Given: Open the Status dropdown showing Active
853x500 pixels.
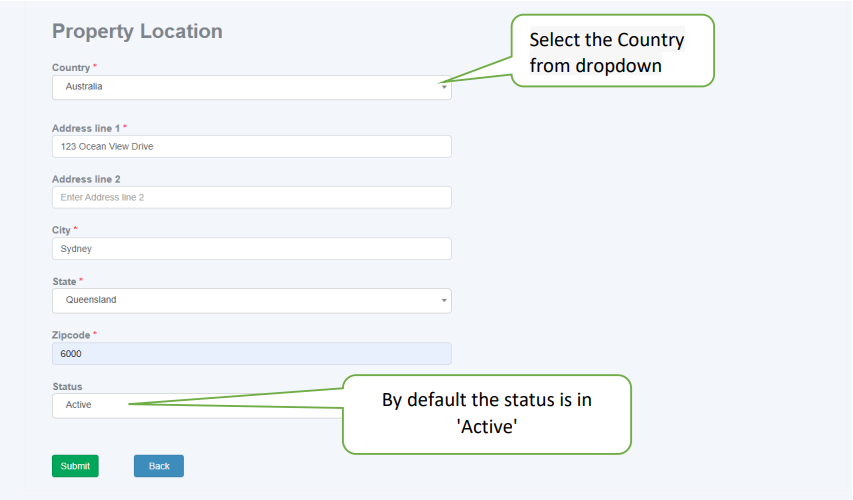Looking at the screenshot, I should pyautogui.click(x=197, y=405).
